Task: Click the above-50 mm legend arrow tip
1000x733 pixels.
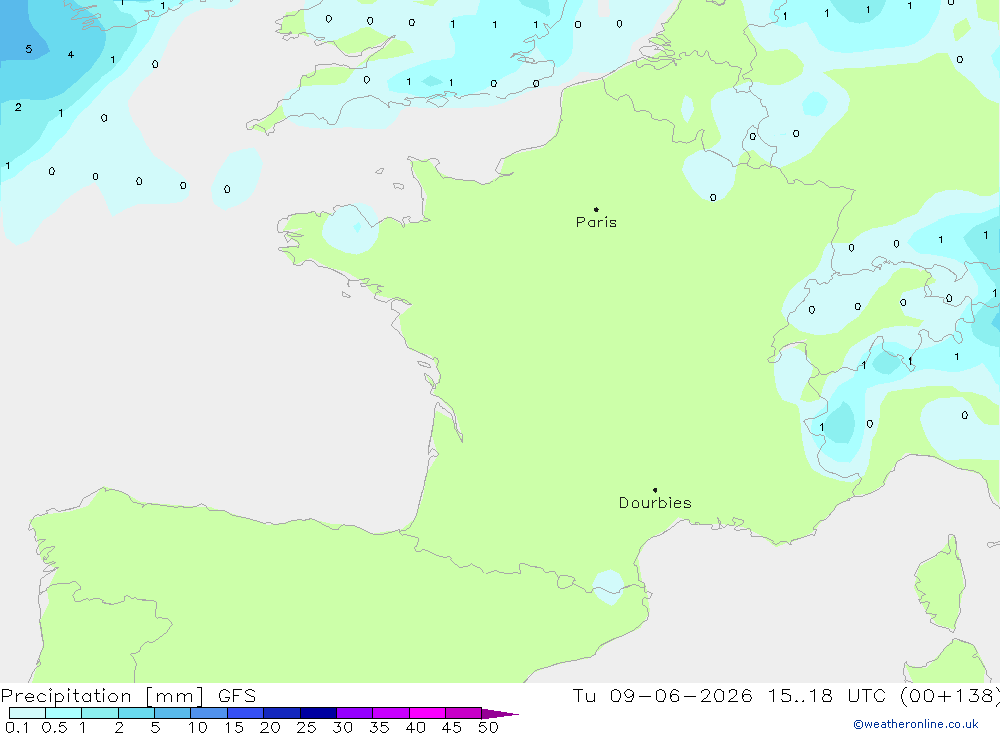Action: [x=500, y=713]
